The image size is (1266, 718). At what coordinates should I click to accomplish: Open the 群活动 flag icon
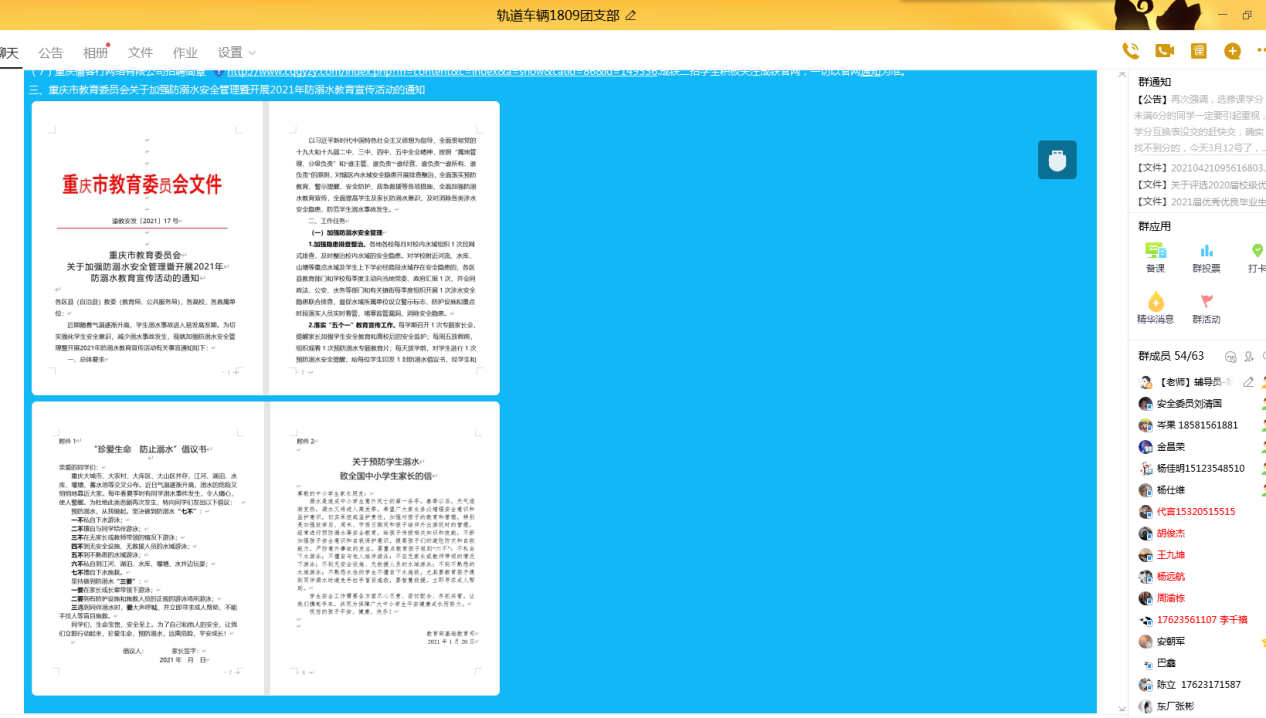(x=1206, y=309)
